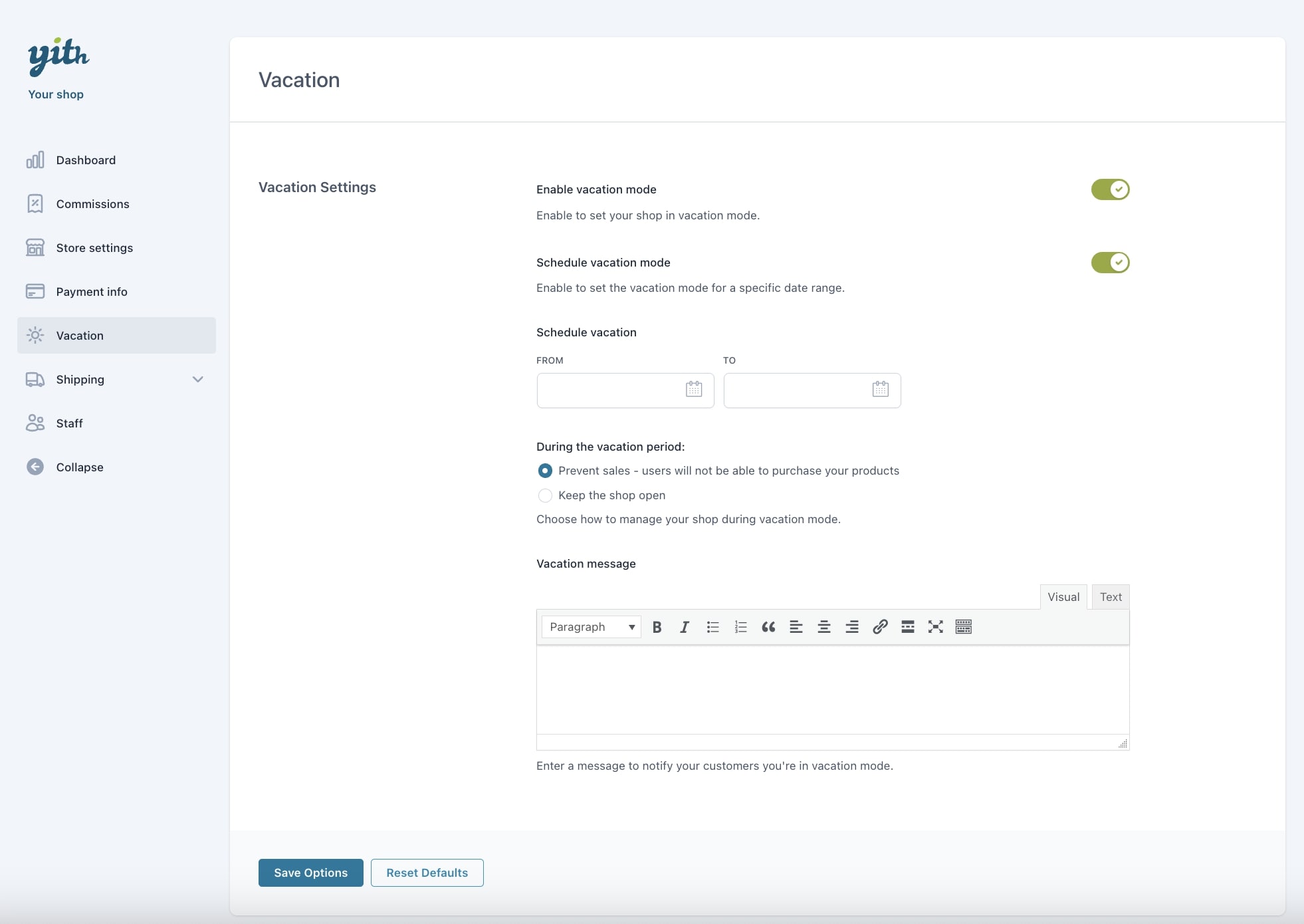Open calendar icon in FROM field

(x=693, y=390)
